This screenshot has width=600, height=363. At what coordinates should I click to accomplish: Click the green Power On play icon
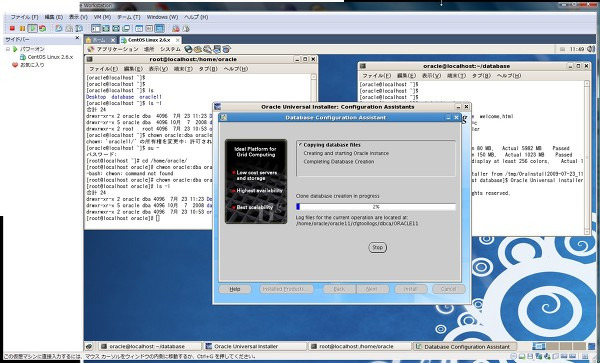pos(33,28)
